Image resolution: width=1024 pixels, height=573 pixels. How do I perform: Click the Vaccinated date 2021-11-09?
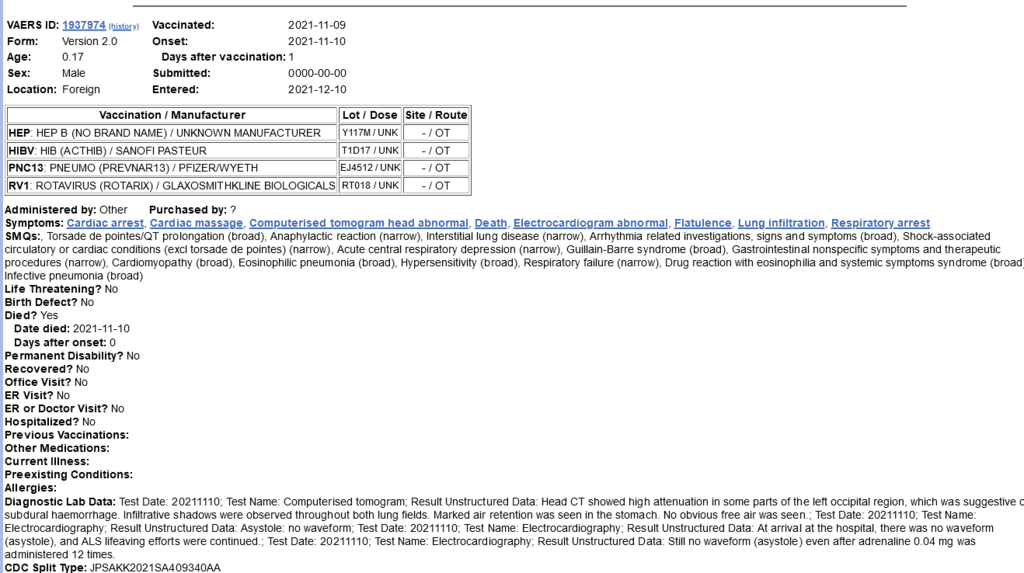point(317,25)
